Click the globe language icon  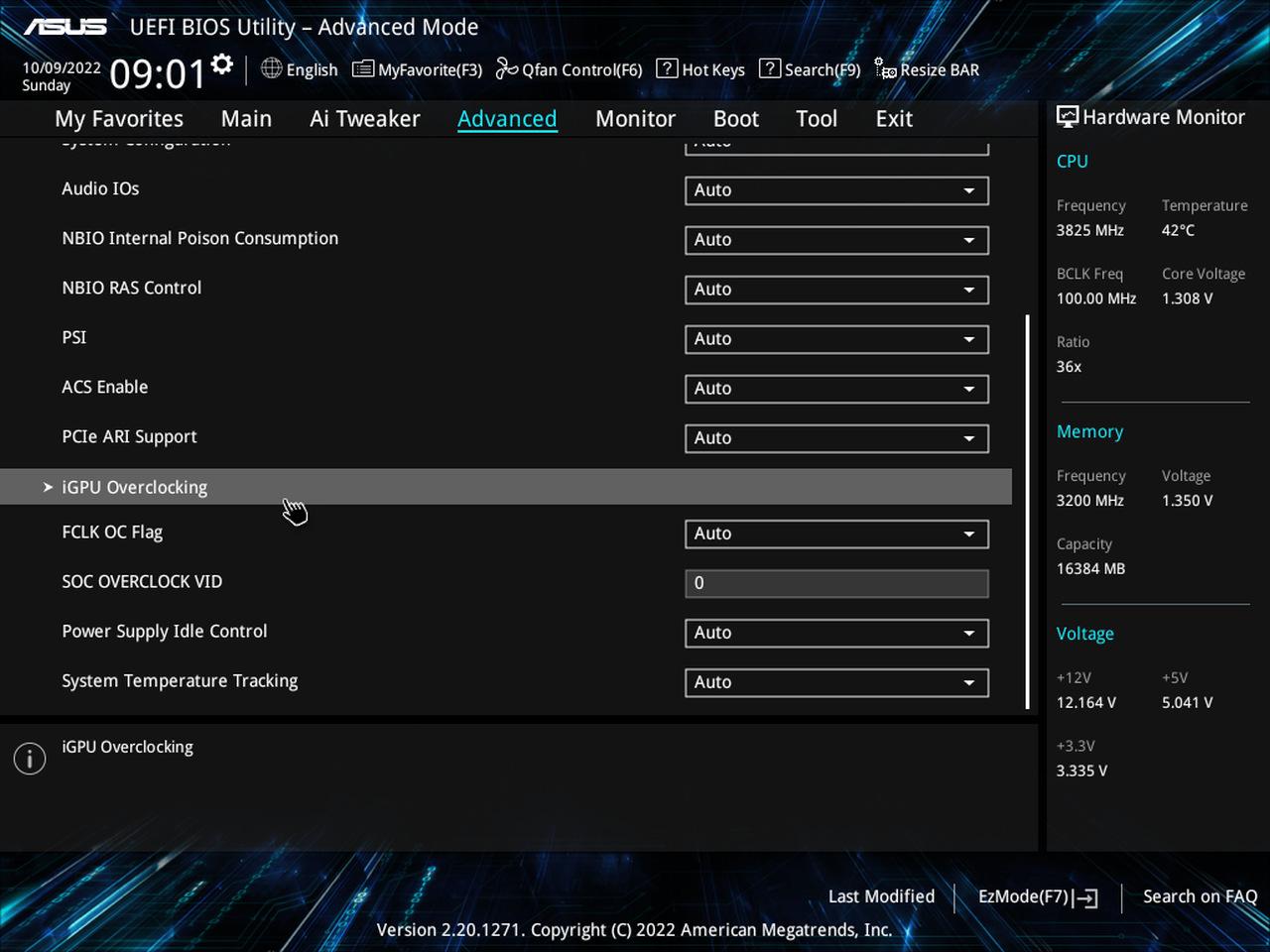pyautogui.click(x=271, y=68)
